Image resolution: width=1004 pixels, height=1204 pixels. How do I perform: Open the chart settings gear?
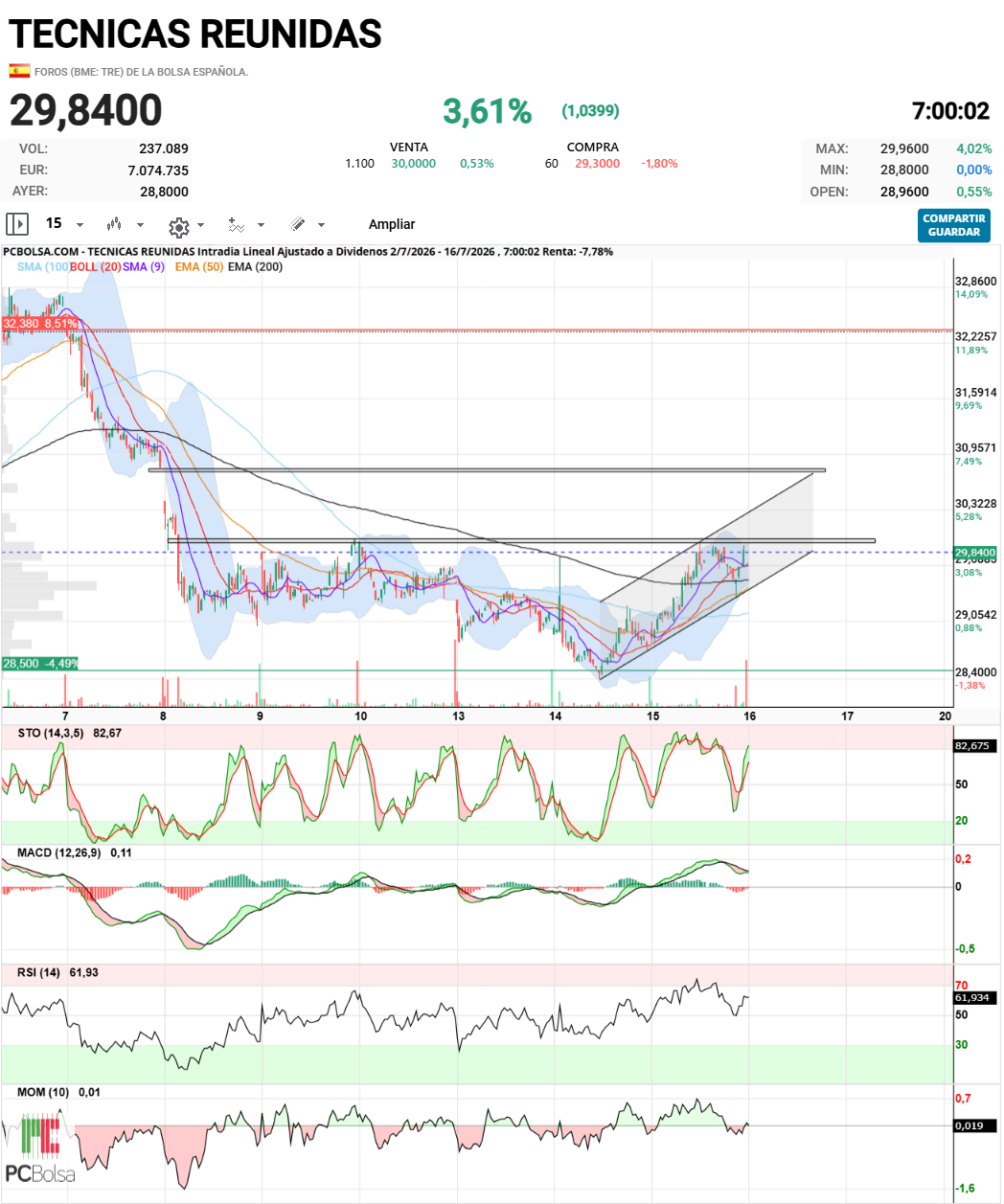coord(178,226)
